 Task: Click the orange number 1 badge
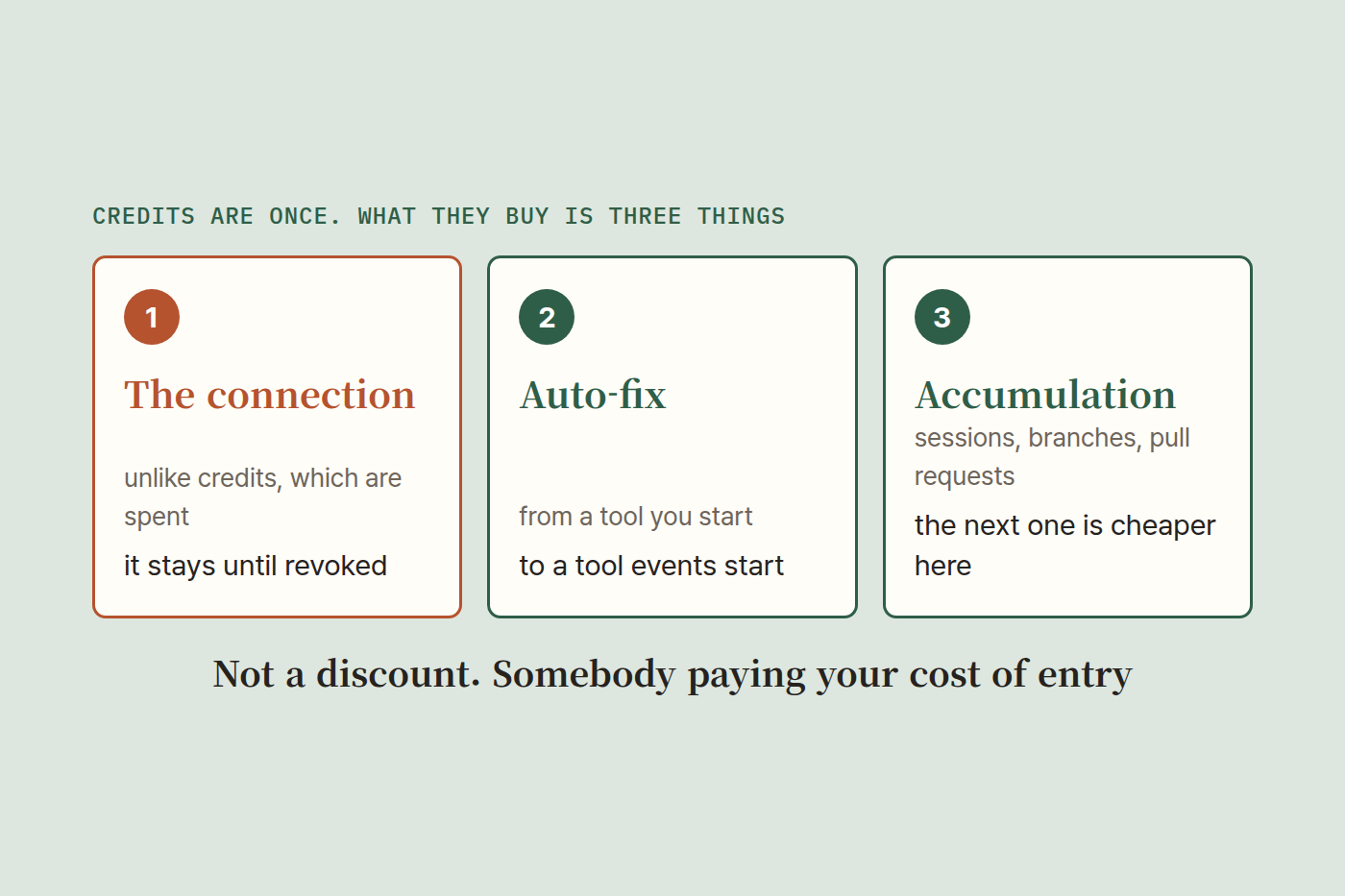click(152, 317)
